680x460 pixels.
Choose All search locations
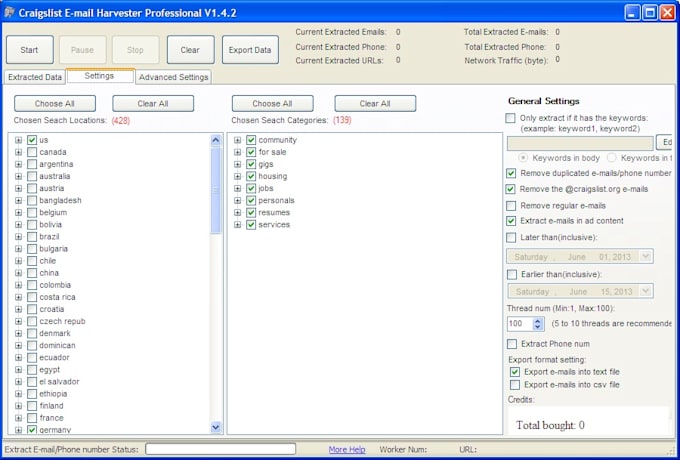[x=55, y=104]
